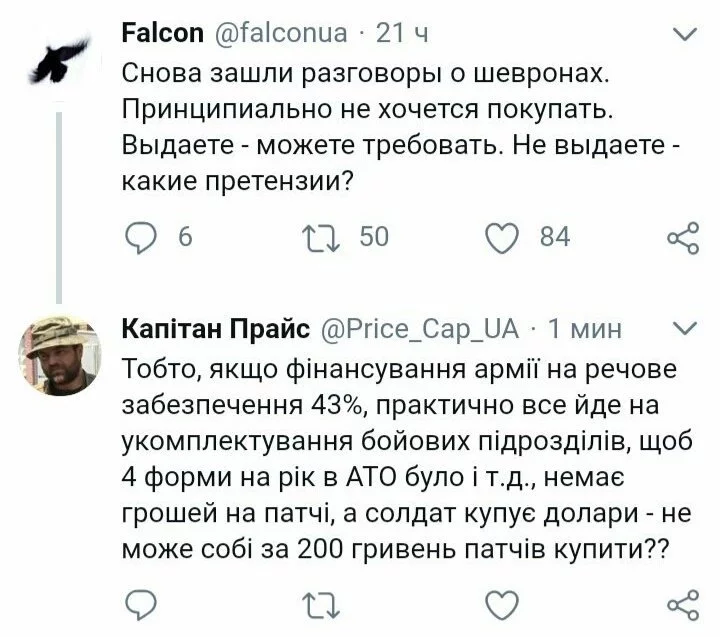Screen dimensions: 720x637
Task: Open dropdown menu on Falcon's tweet
Action: pos(685,36)
